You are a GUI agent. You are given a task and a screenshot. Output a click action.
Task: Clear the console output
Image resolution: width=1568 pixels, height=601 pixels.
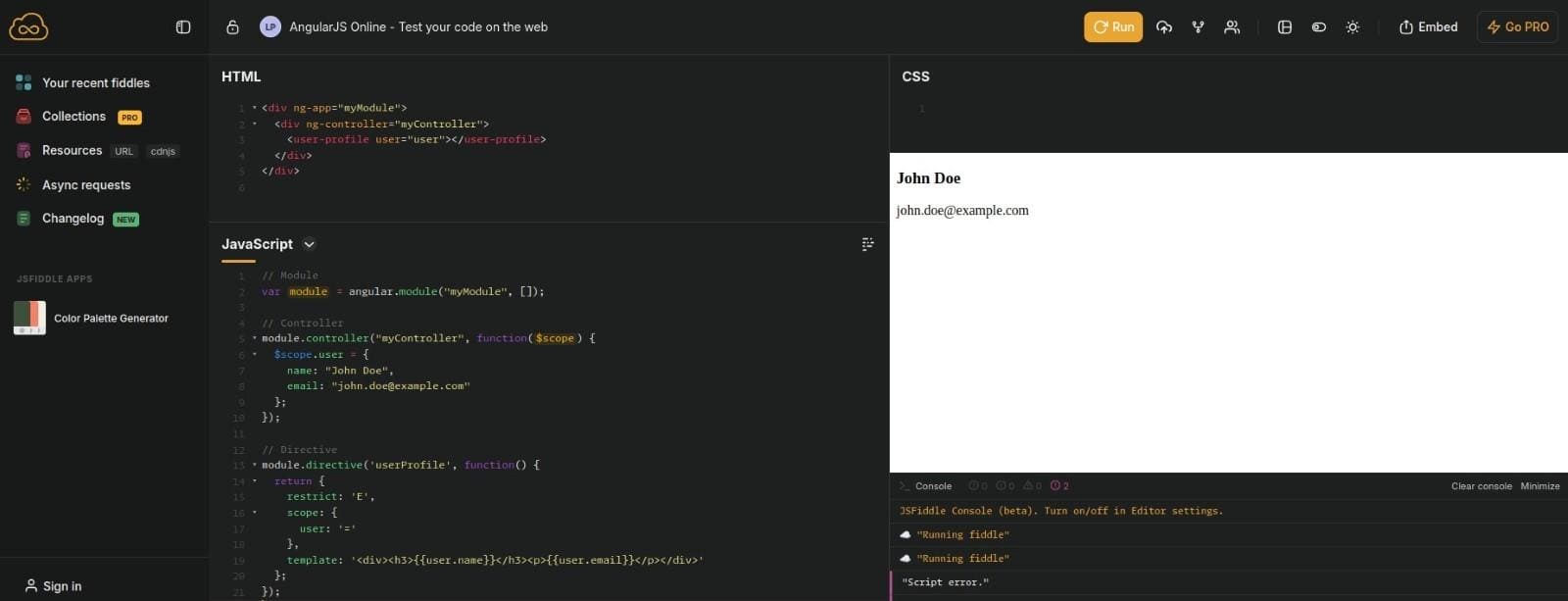[1481, 486]
